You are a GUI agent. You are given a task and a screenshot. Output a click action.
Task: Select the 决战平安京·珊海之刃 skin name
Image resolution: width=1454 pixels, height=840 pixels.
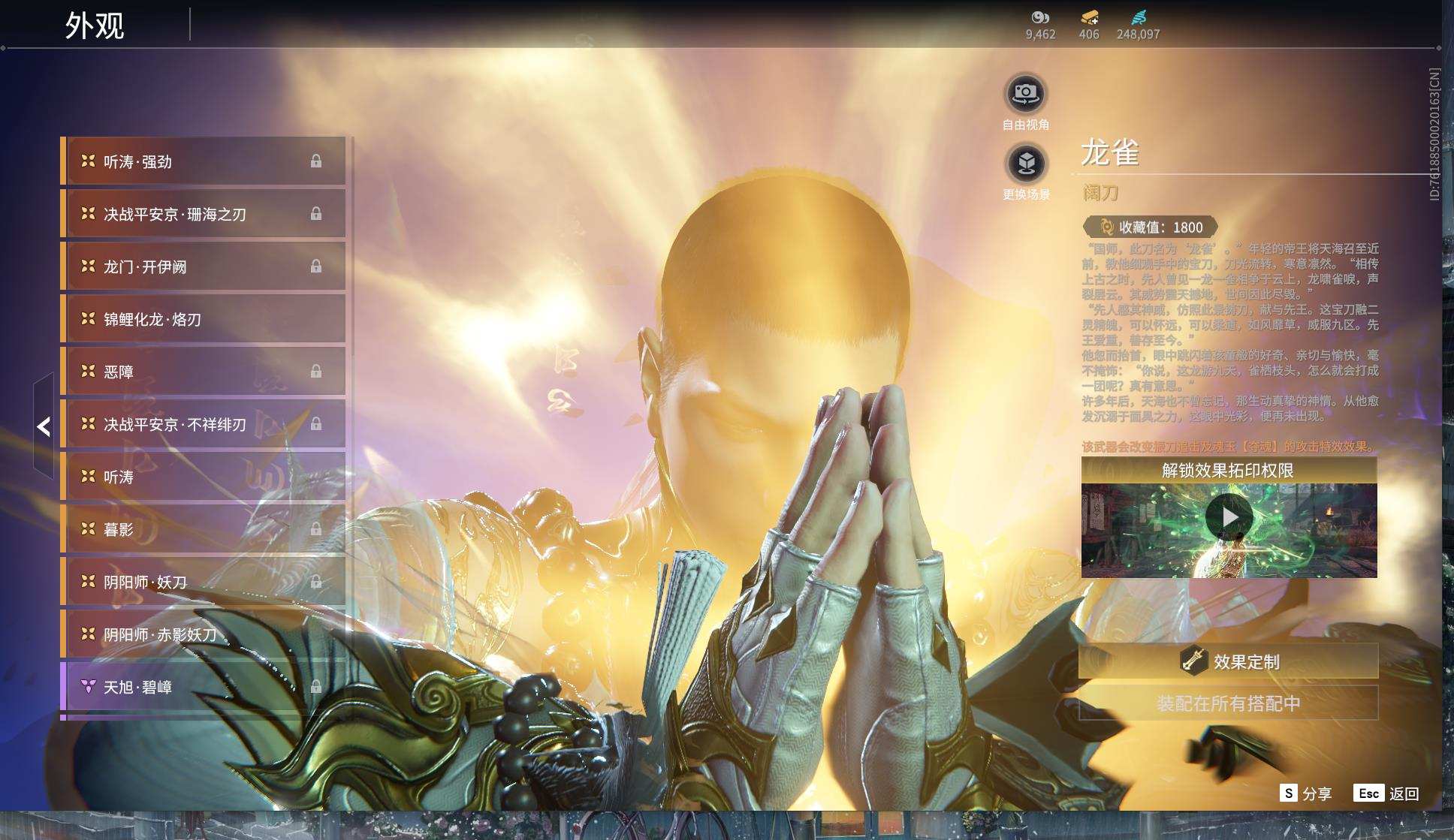[175, 215]
